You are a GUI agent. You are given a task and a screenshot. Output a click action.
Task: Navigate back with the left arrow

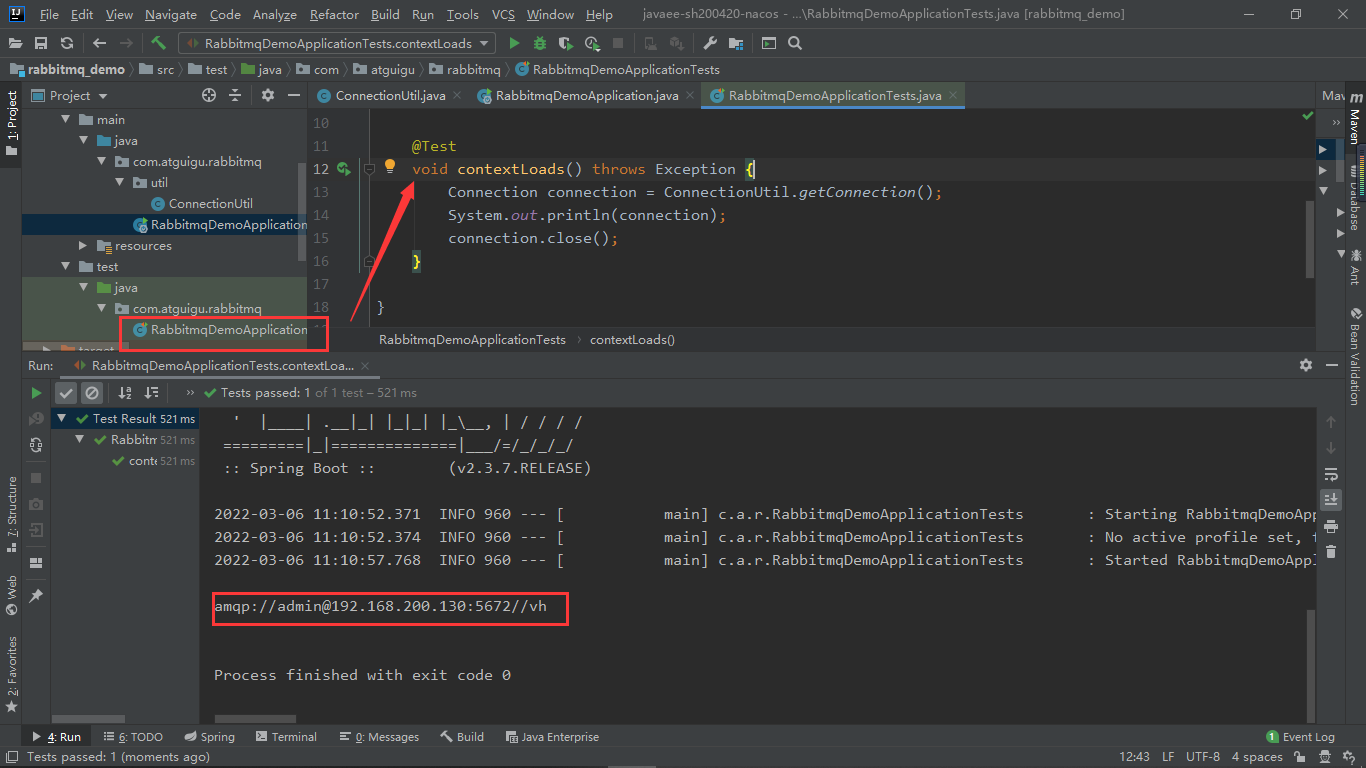point(99,43)
